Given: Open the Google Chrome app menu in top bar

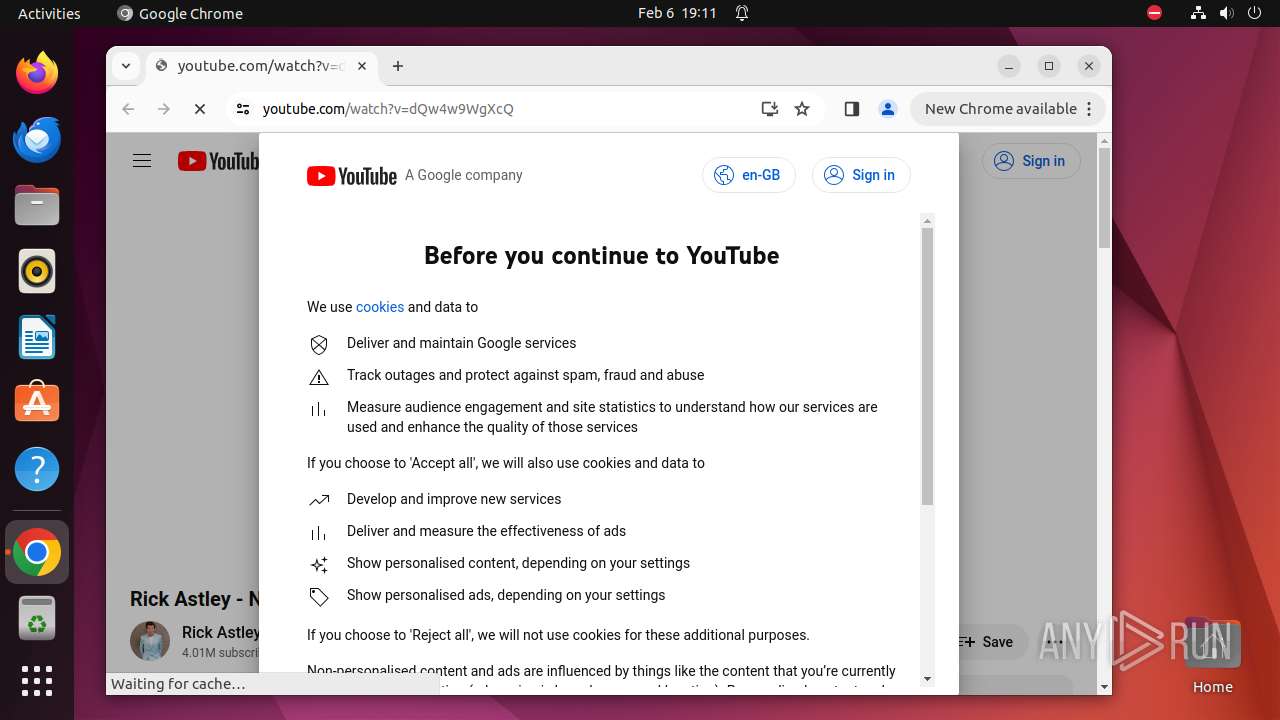Looking at the screenshot, I should click(180, 13).
